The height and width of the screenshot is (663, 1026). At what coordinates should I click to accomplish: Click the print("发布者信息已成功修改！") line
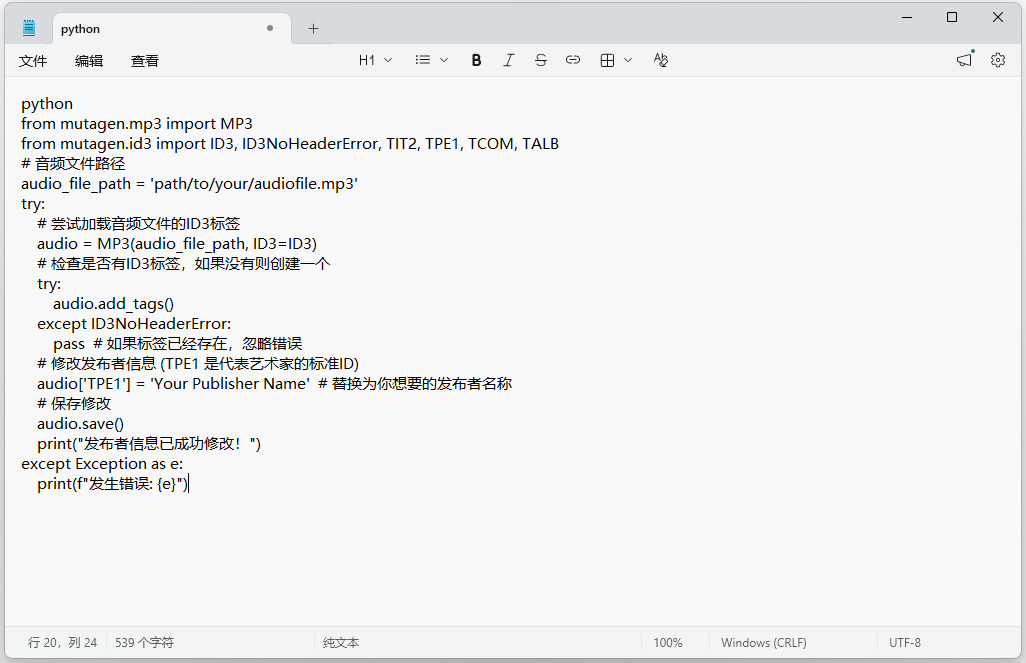[149, 444]
